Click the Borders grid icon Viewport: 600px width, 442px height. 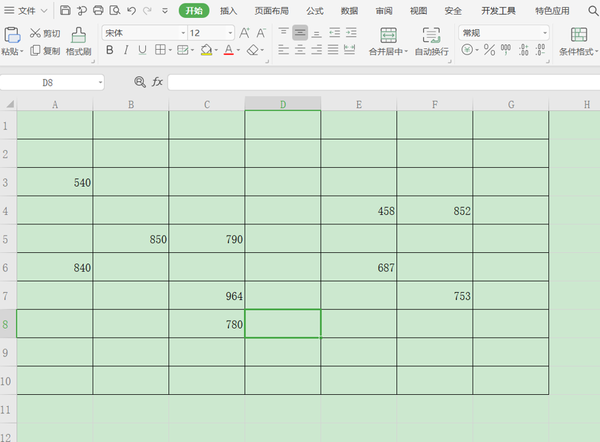(160, 50)
